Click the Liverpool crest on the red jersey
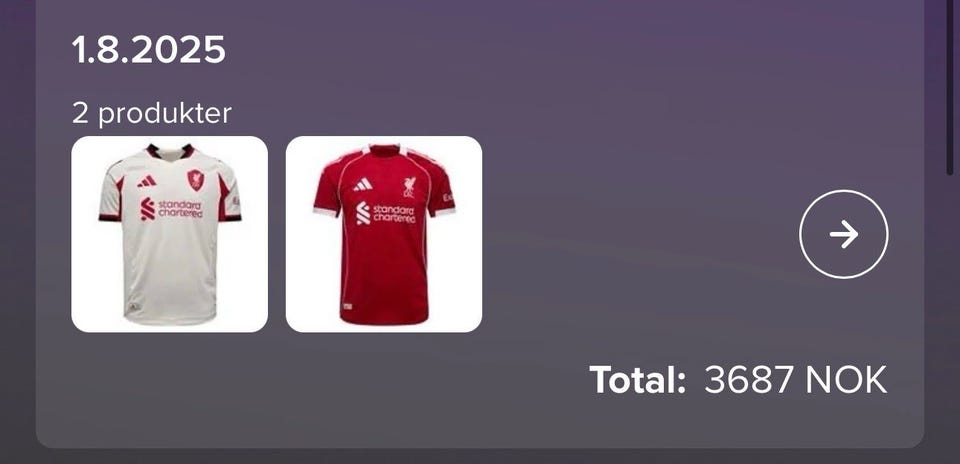 (409, 187)
